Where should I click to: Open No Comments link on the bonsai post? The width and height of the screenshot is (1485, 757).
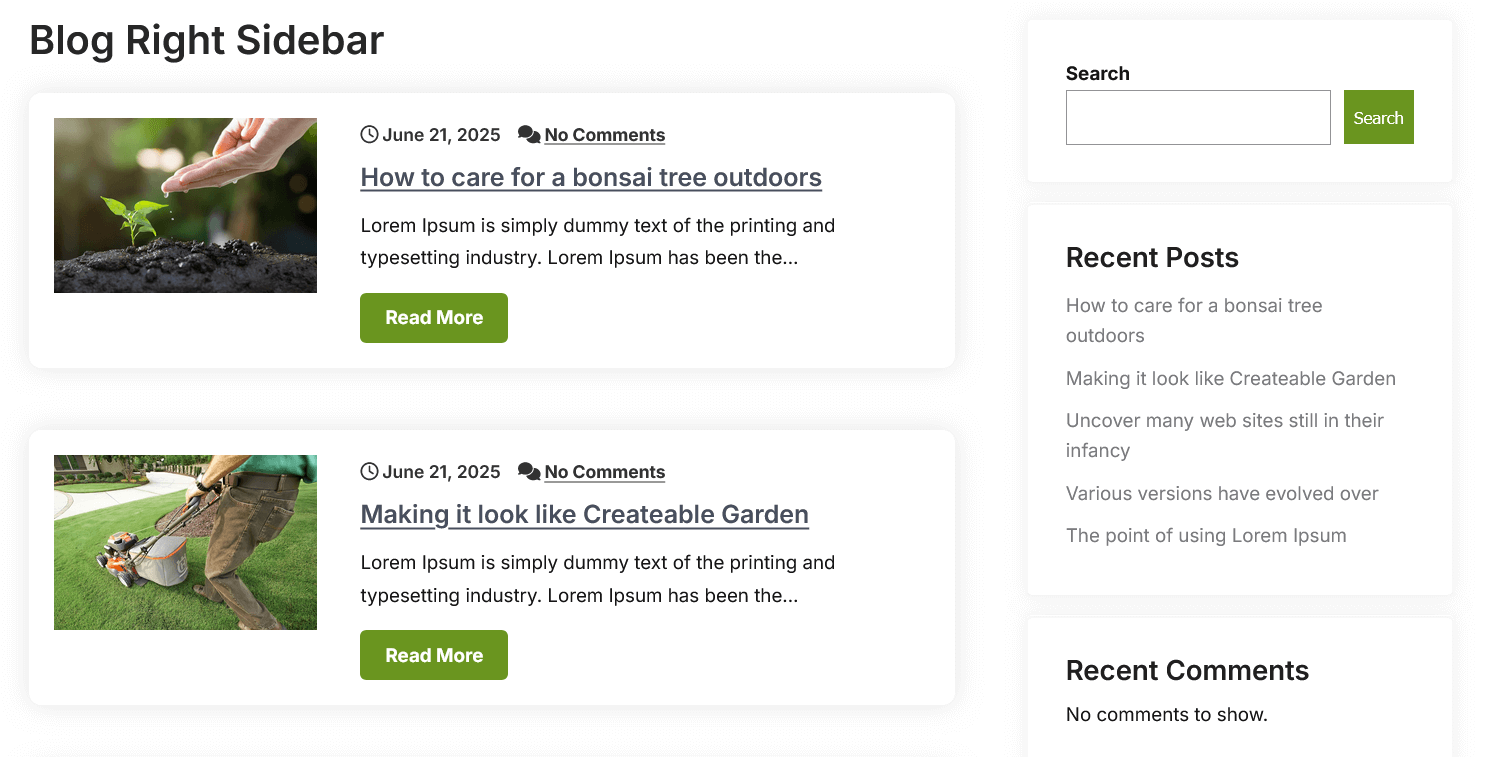[x=604, y=135]
